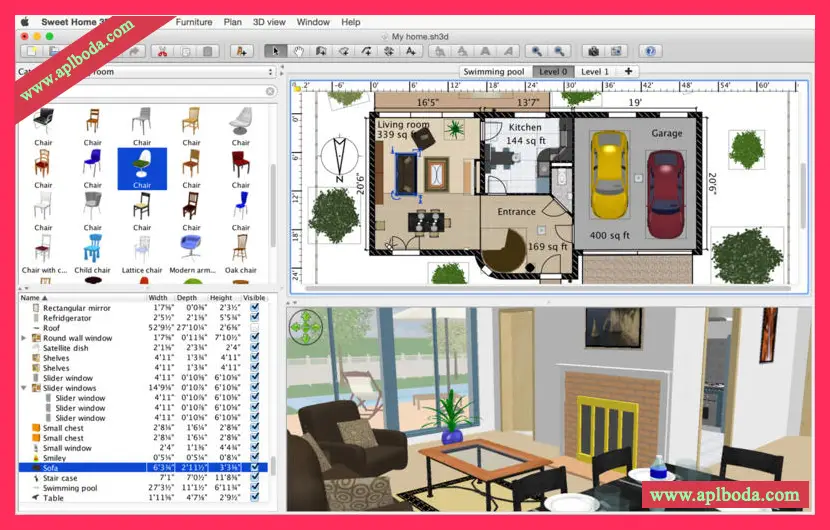Collapse the Slider windows group
Image resolution: width=830 pixels, height=530 pixels.
click(x=24, y=388)
